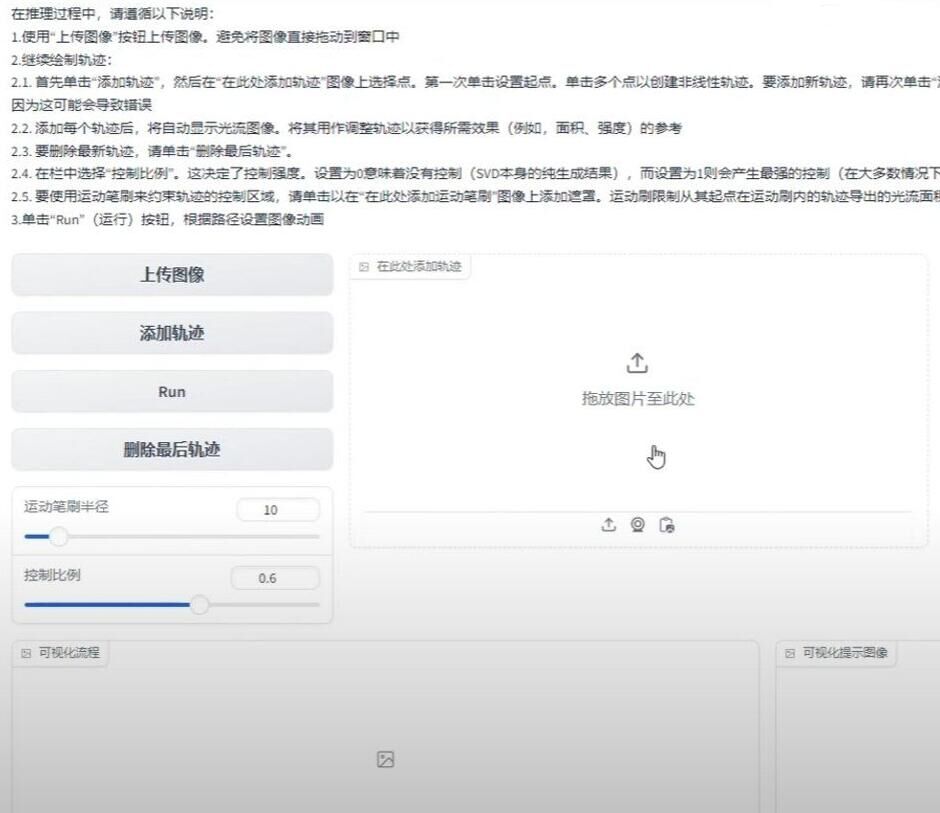
Task: Click the image icon beside 可视化流程 label
Action: (x=26, y=653)
